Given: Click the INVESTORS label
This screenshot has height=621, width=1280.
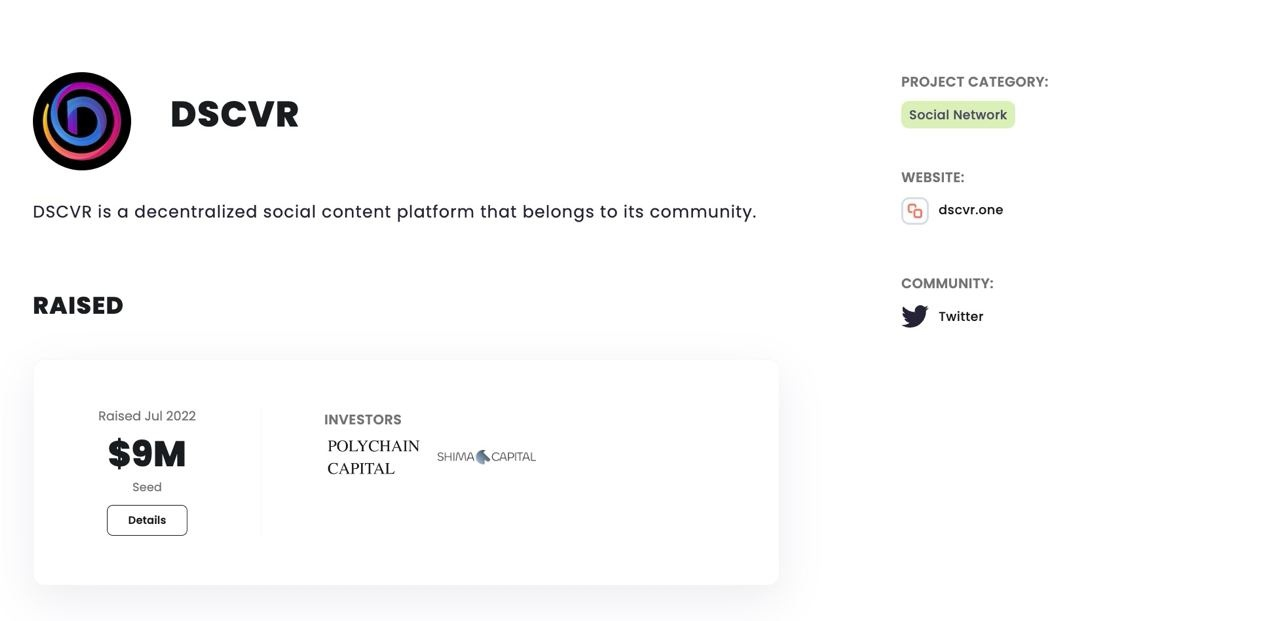Looking at the screenshot, I should tap(362, 420).
